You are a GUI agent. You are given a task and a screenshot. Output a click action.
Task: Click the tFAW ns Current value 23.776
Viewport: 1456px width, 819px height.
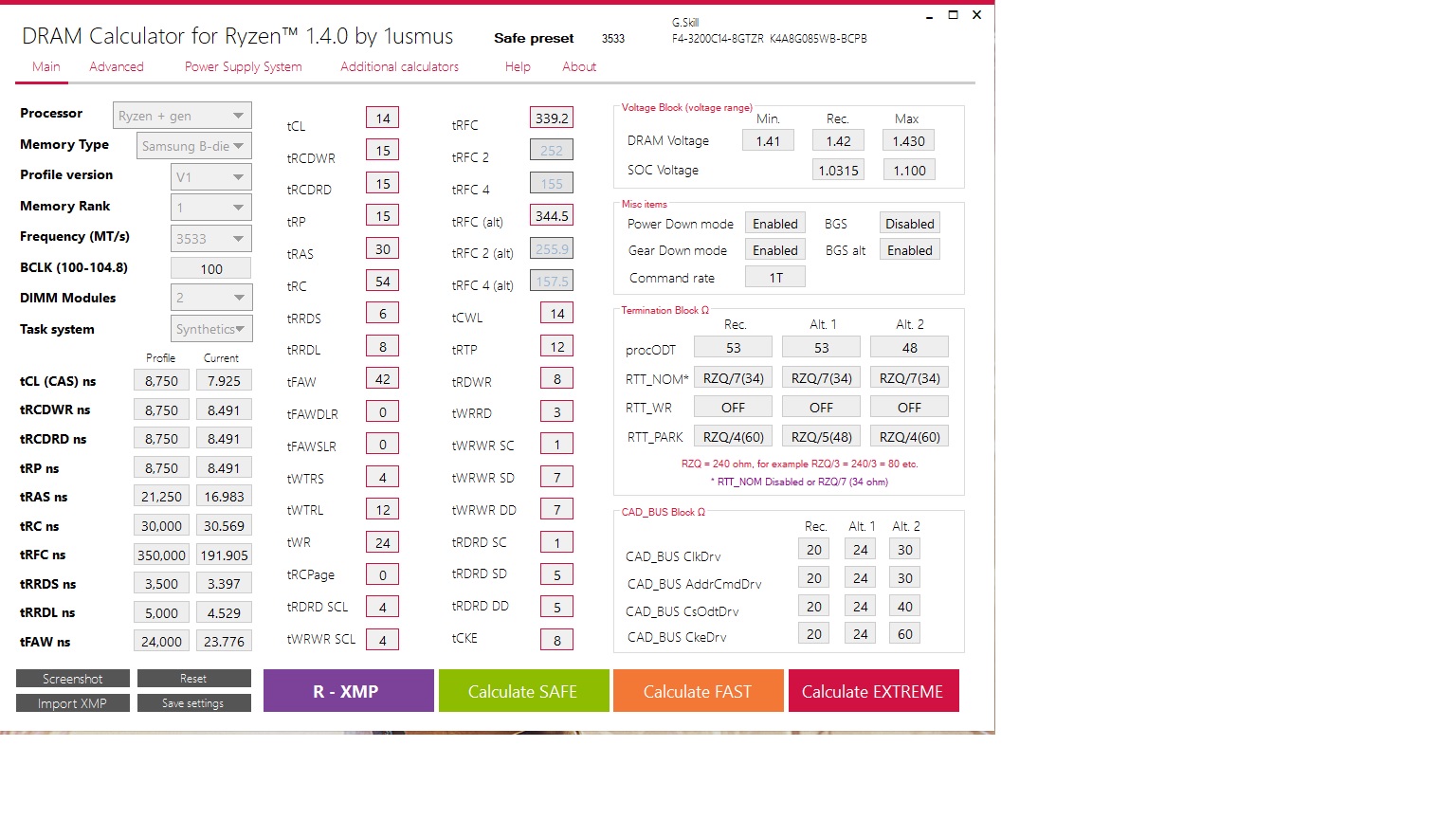[x=224, y=642]
